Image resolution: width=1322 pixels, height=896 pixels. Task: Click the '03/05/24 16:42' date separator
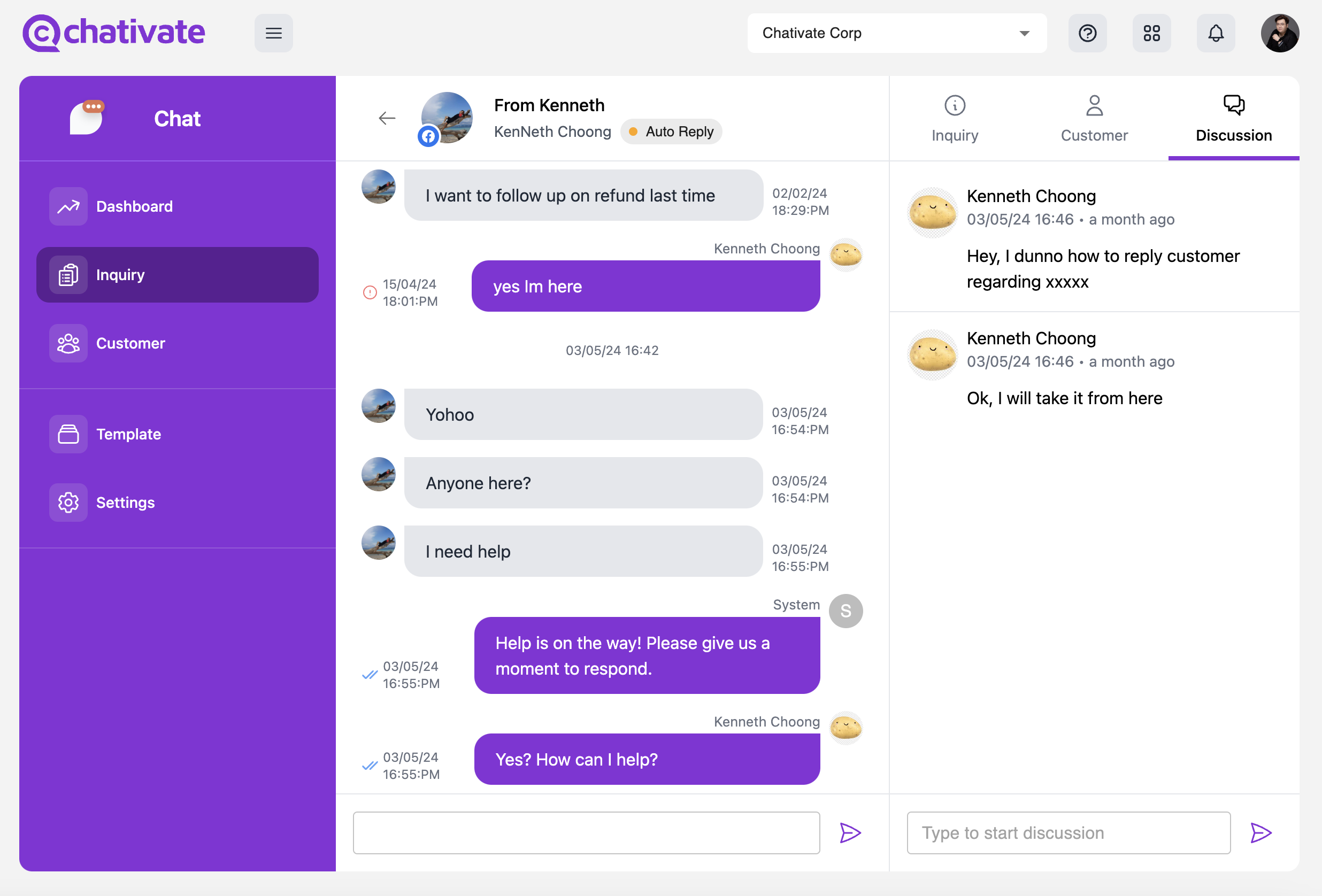pyautogui.click(x=612, y=350)
